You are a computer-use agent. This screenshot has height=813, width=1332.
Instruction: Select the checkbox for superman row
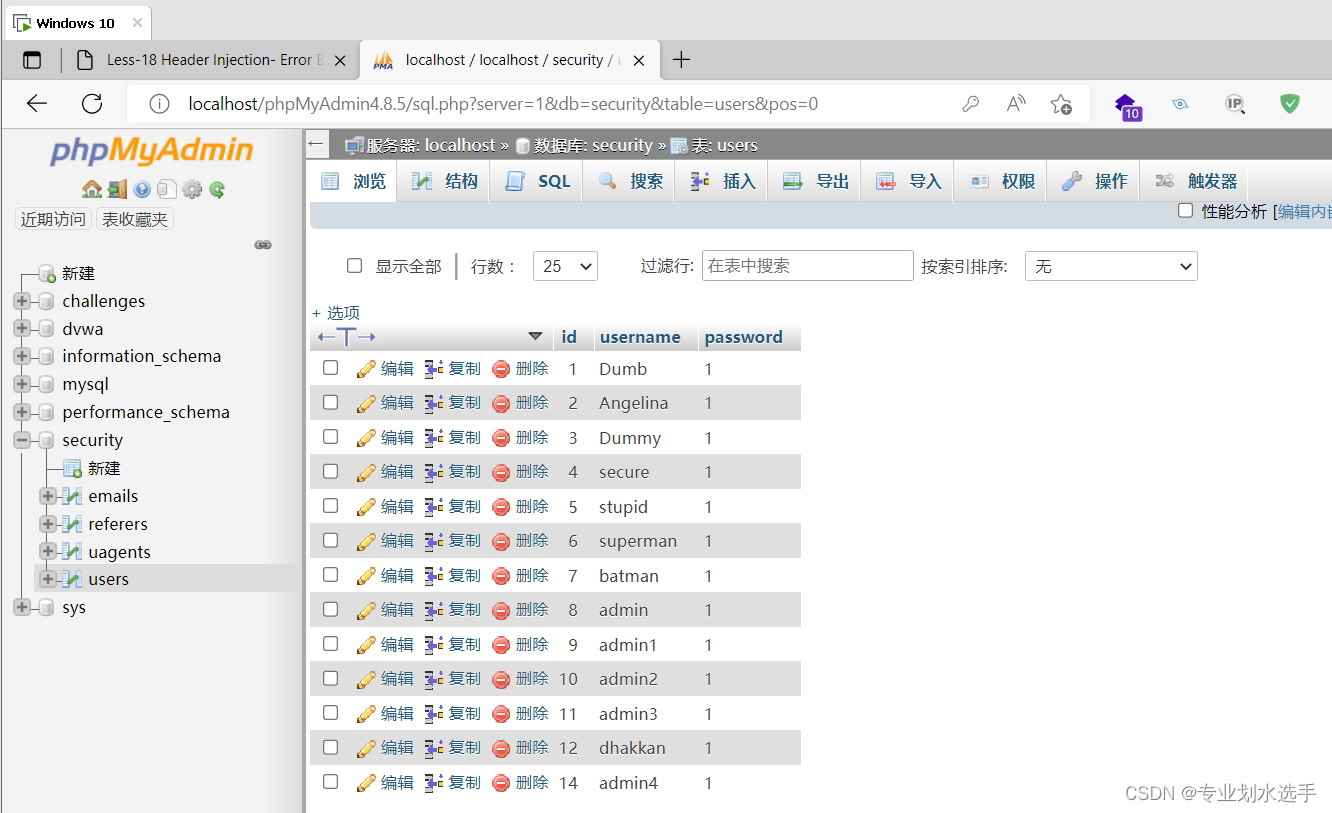(x=330, y=540)
